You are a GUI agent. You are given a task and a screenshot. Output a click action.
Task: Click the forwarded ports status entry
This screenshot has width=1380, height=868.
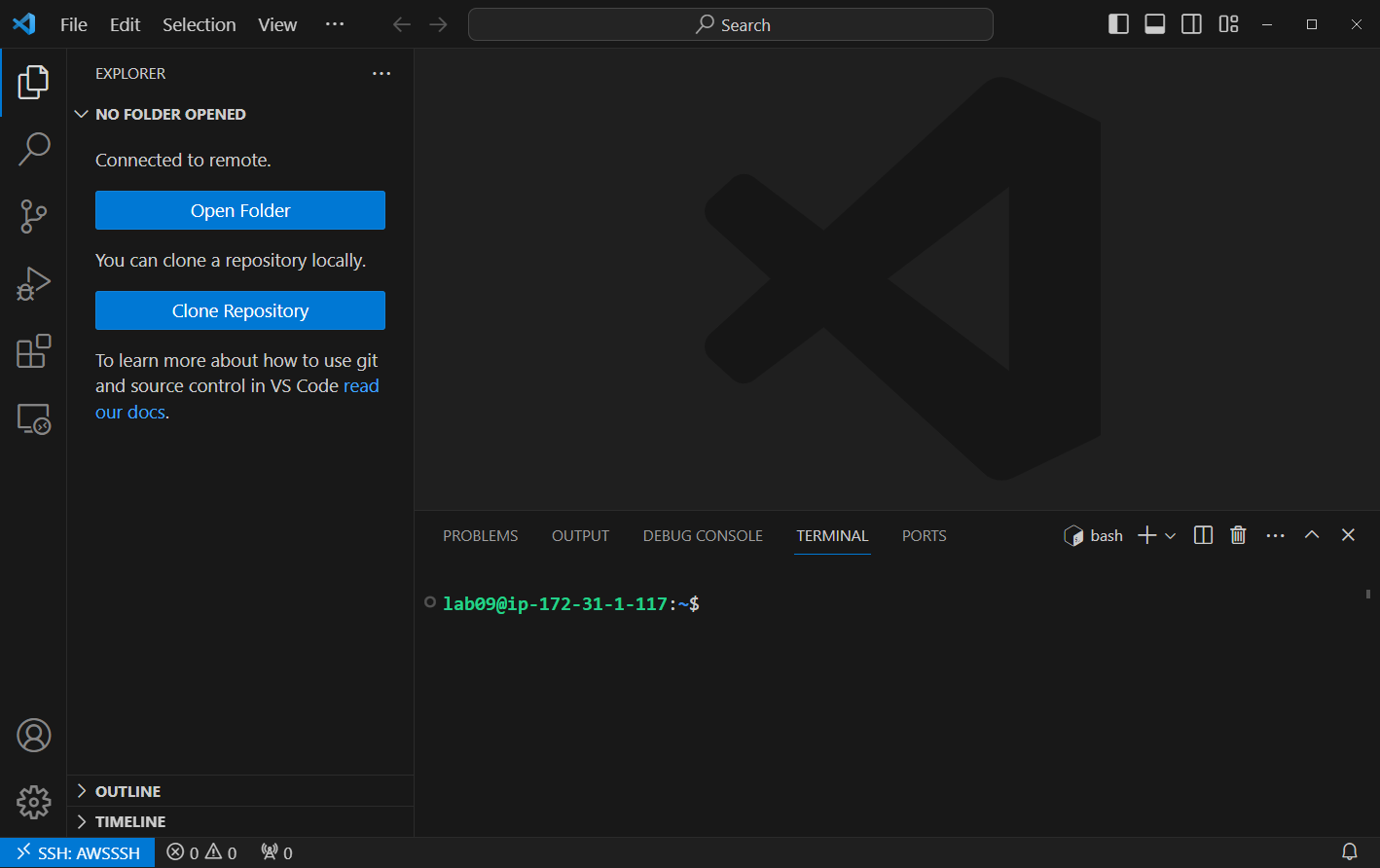tap(276, 852)
